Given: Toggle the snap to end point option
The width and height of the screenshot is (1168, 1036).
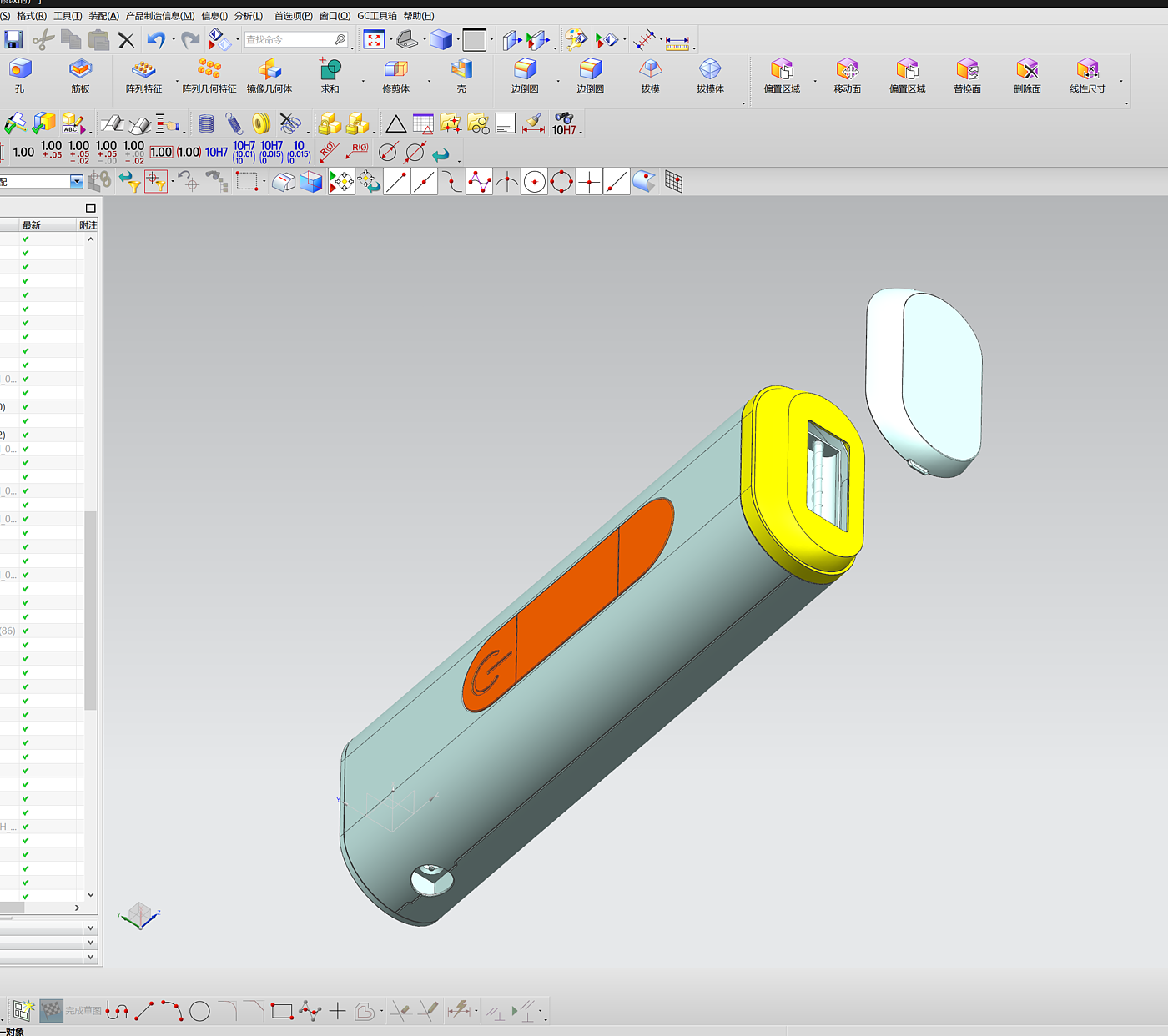Looking at the screenshot, I should point(397,182).
